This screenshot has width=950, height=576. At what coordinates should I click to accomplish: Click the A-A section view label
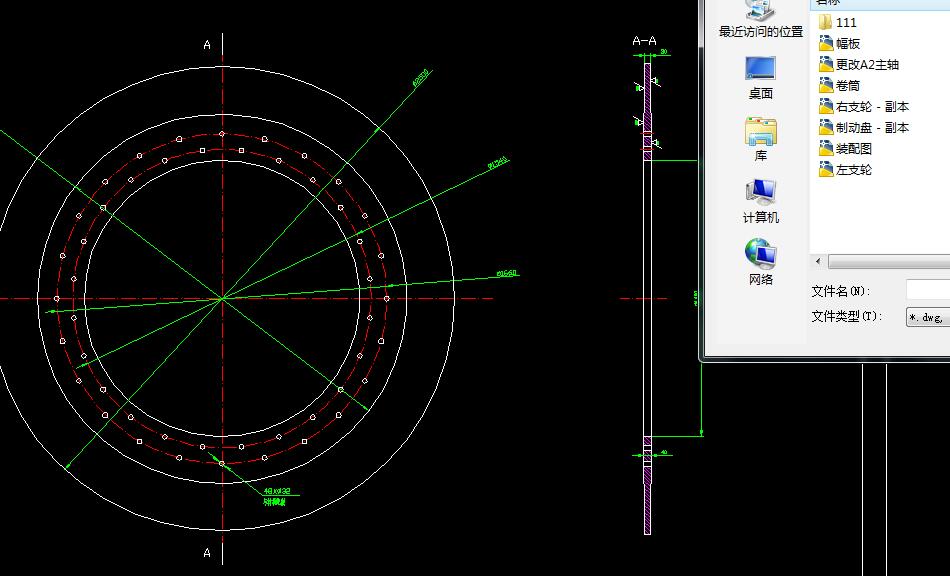[644, 41]
